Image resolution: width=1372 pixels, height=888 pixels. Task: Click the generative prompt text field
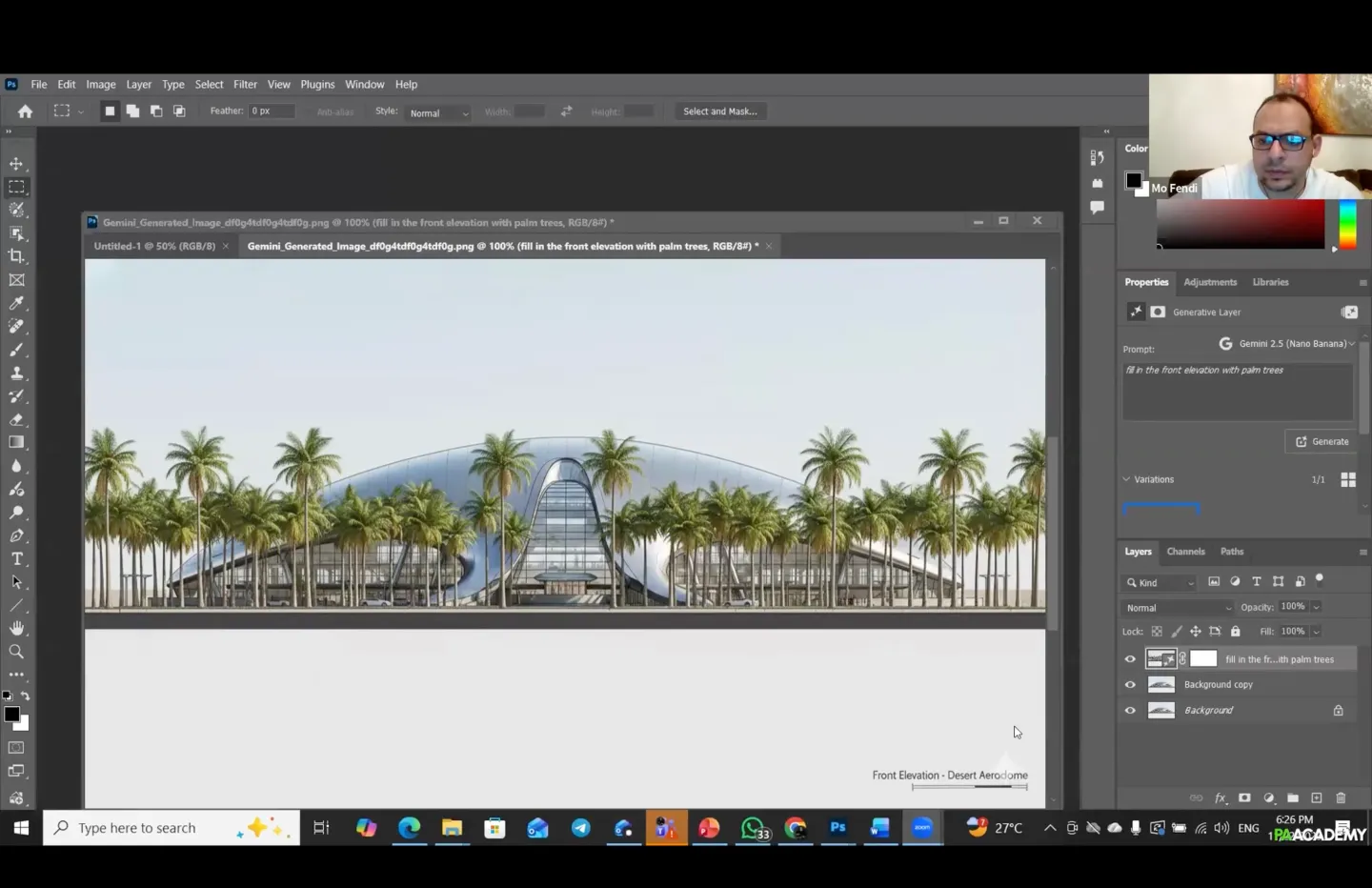tap(1237, 391)
